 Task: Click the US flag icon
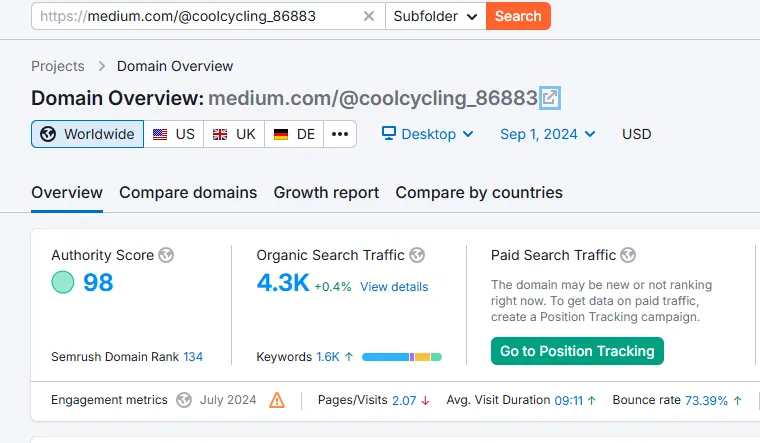[160, 134]
